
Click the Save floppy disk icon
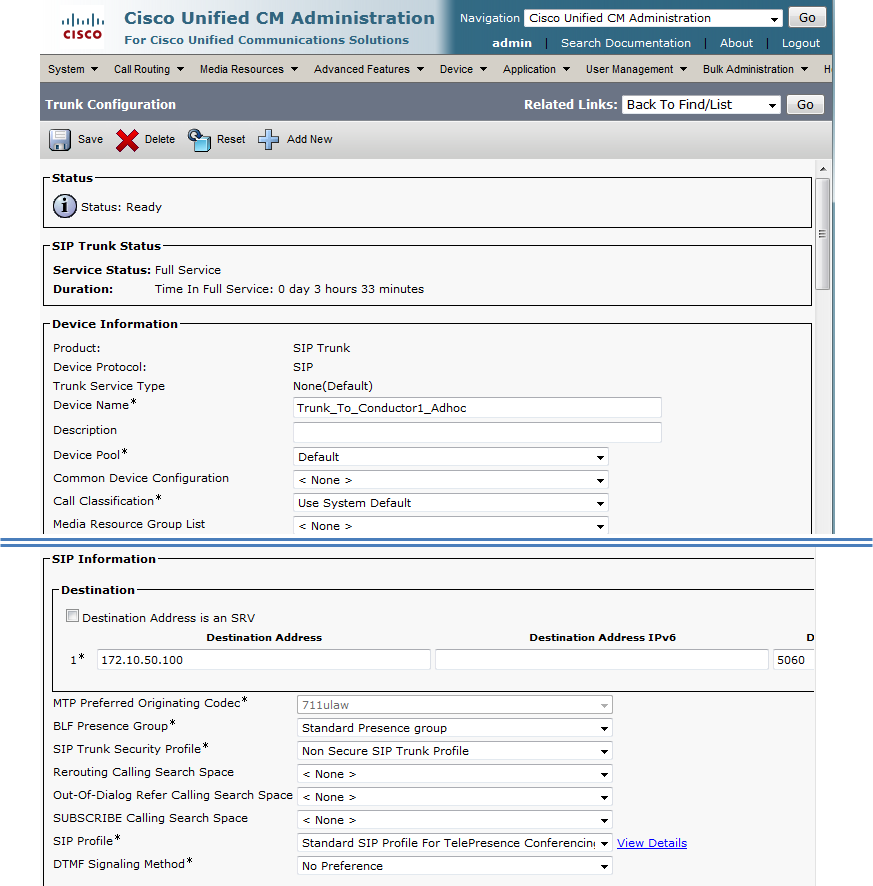point(60,140)
